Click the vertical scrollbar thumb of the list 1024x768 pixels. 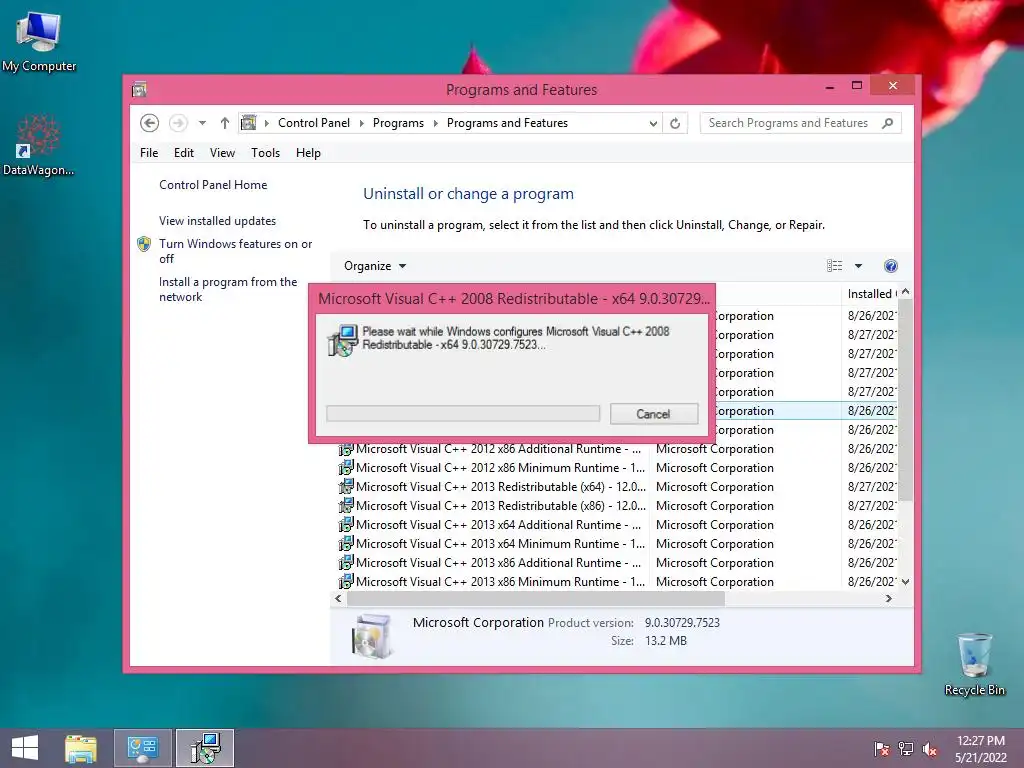coord(905,400)
